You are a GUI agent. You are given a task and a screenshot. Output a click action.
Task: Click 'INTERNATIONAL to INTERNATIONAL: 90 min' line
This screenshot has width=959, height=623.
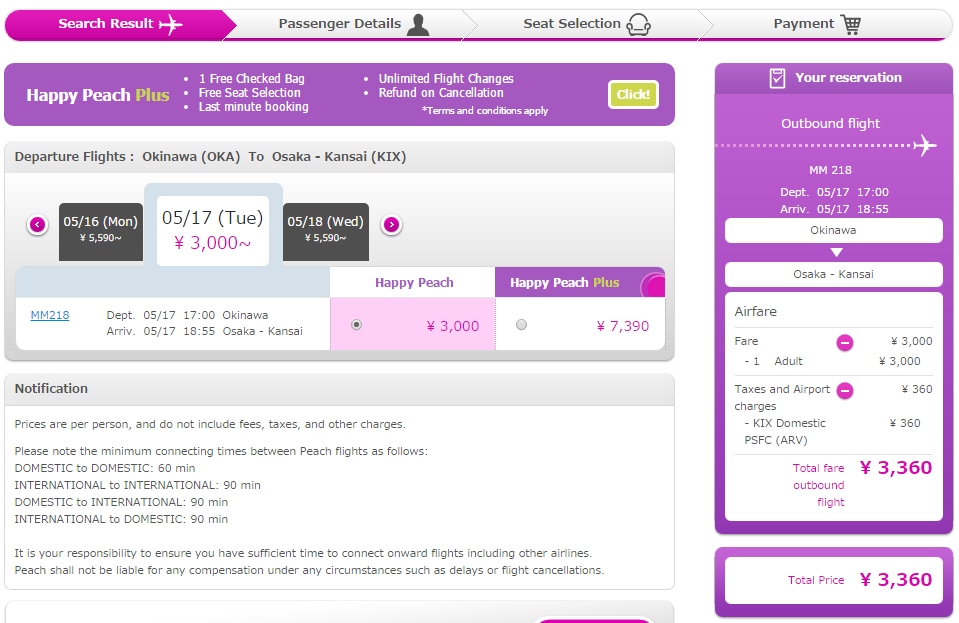point(138,485)
